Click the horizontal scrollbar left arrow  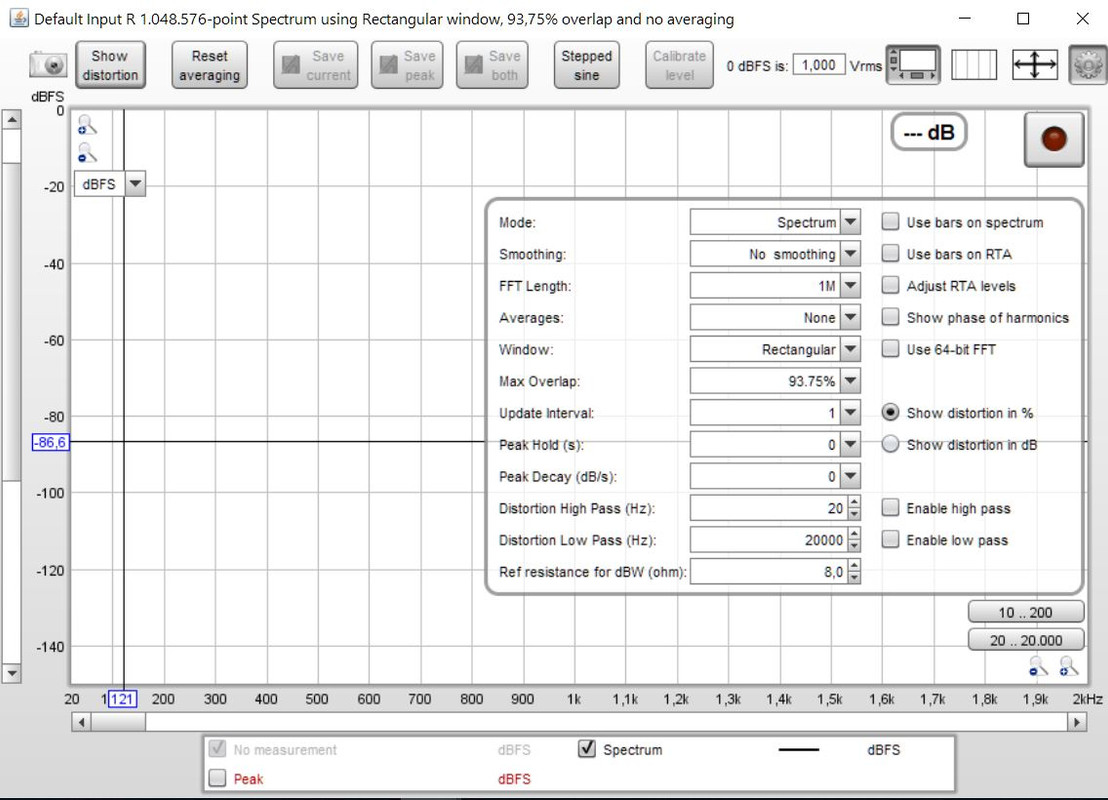[81, 722]
